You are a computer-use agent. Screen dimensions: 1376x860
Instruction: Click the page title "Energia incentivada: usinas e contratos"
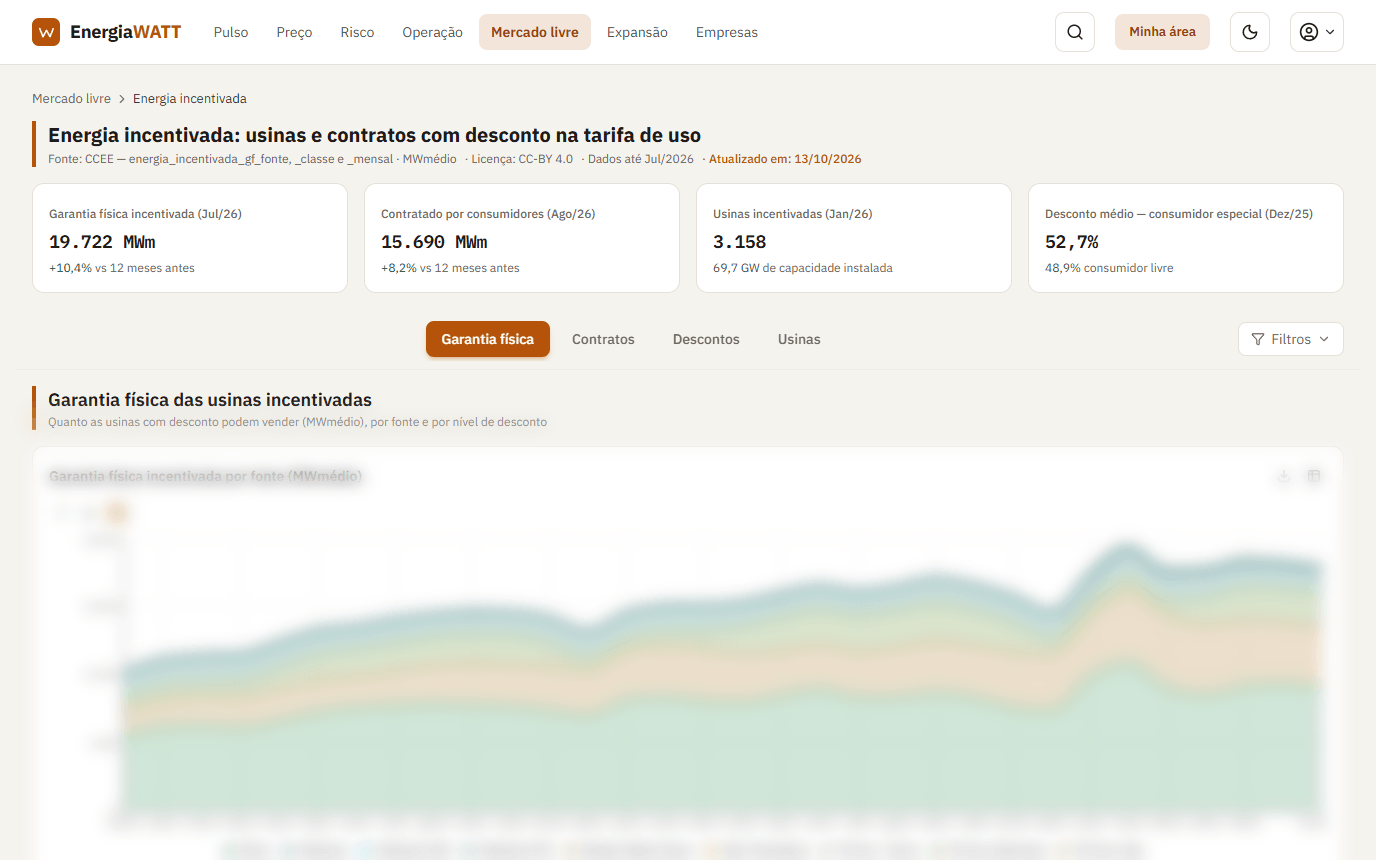click(x=375, y=135)
